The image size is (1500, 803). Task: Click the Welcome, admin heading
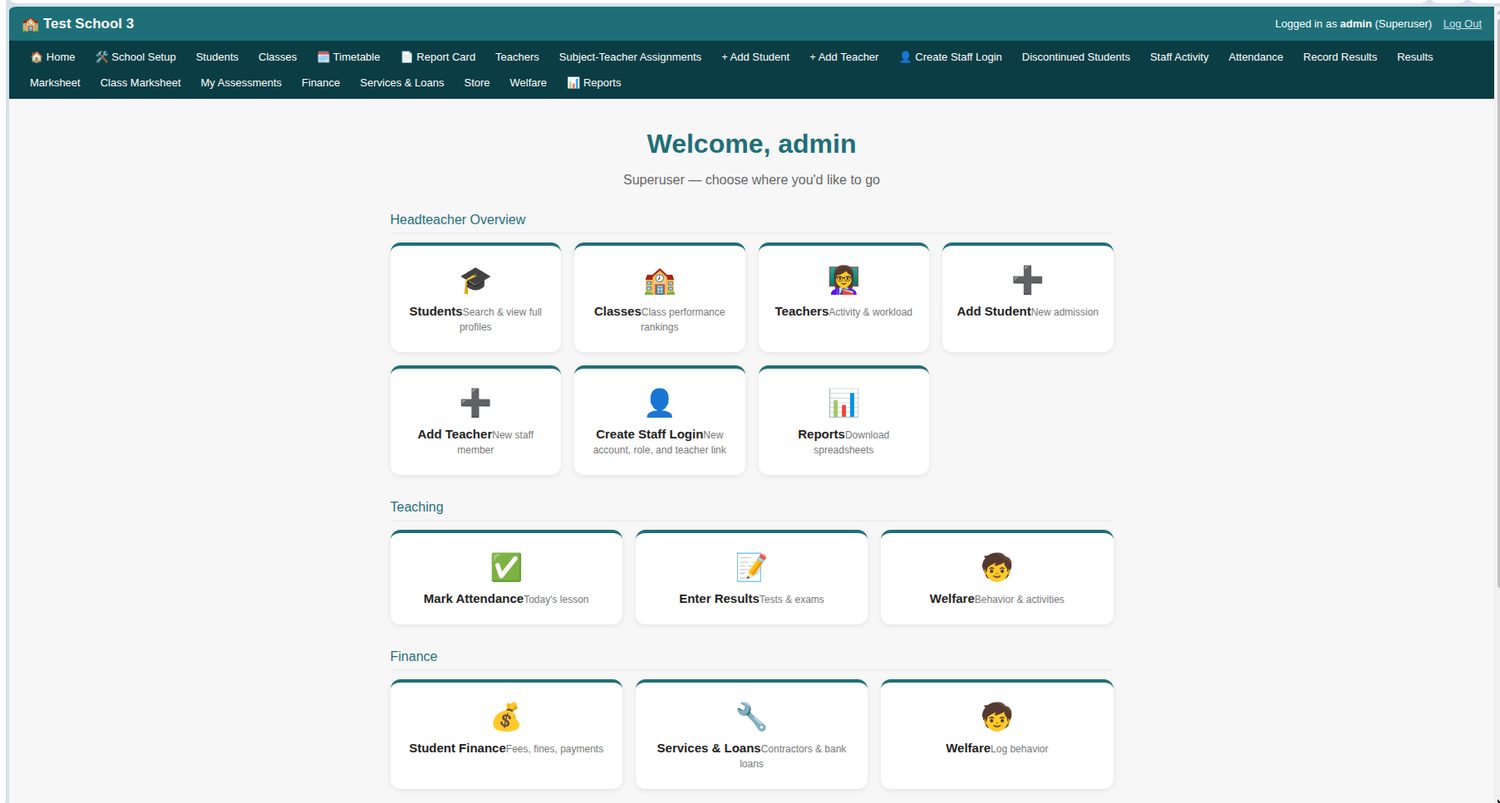[751, 144]
